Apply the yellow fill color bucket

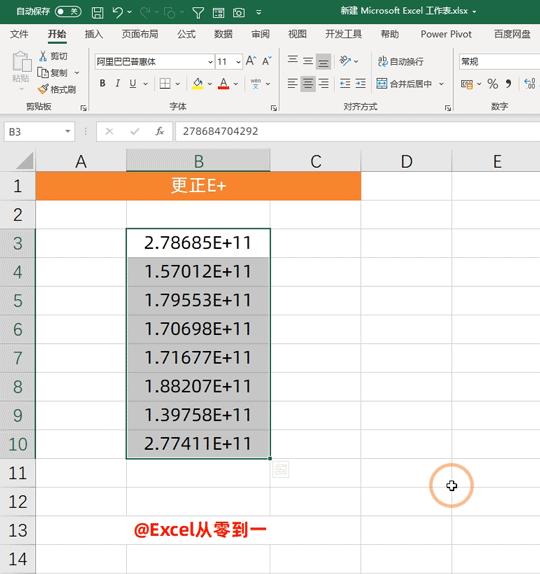(198, 84)
